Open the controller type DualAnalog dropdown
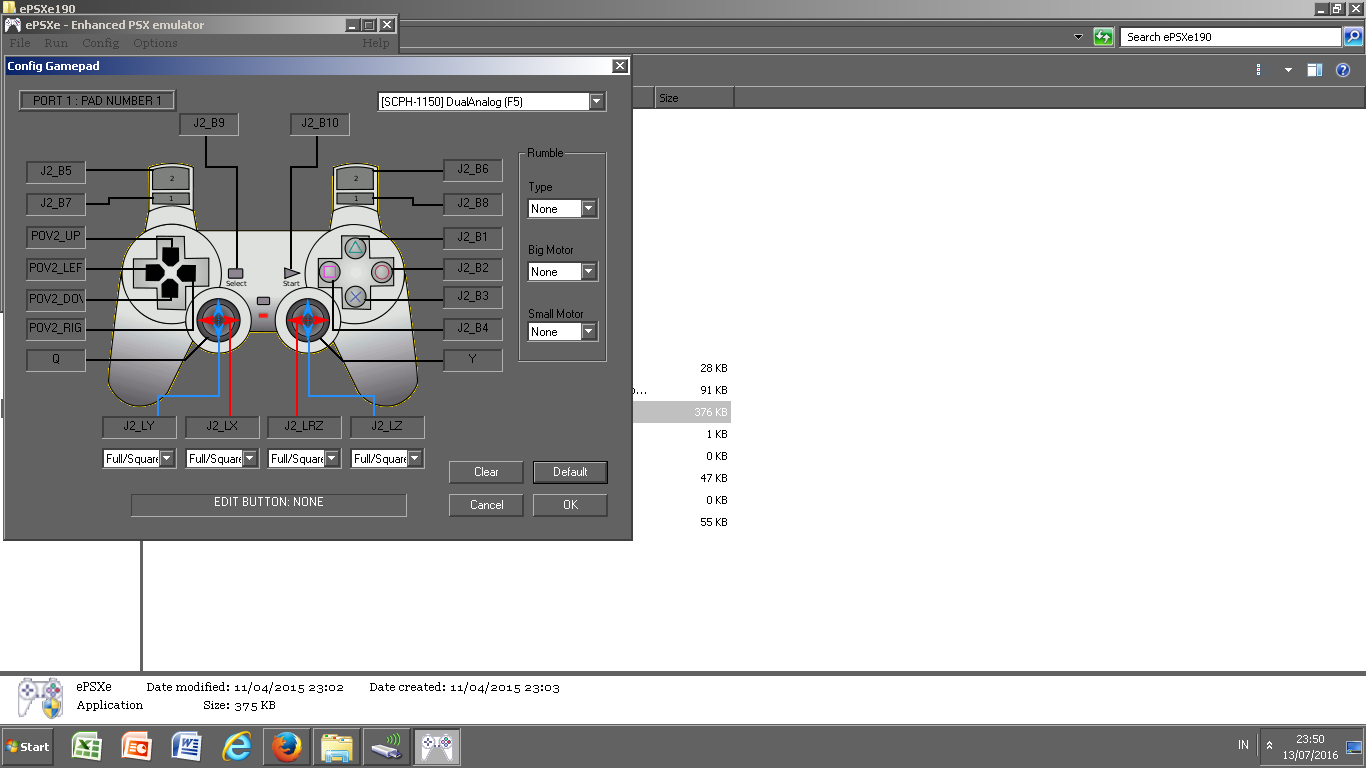This screenshot has width=1366, height=768. pos(597,101)
